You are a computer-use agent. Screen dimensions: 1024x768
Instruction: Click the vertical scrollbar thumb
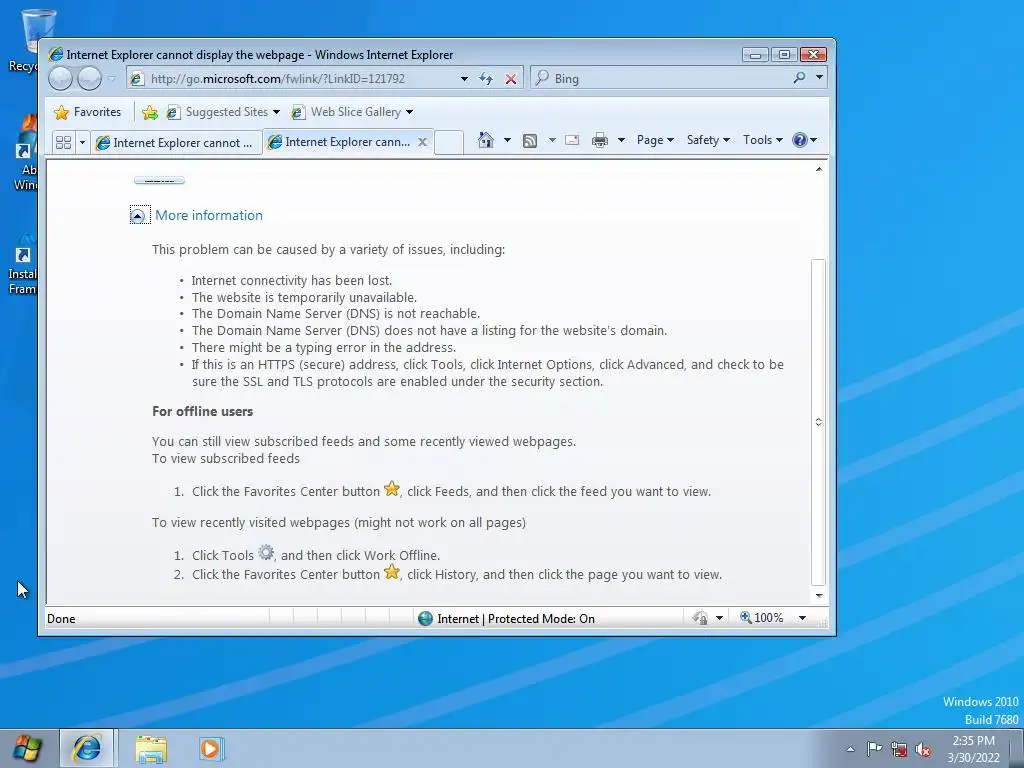coord(819,423)
